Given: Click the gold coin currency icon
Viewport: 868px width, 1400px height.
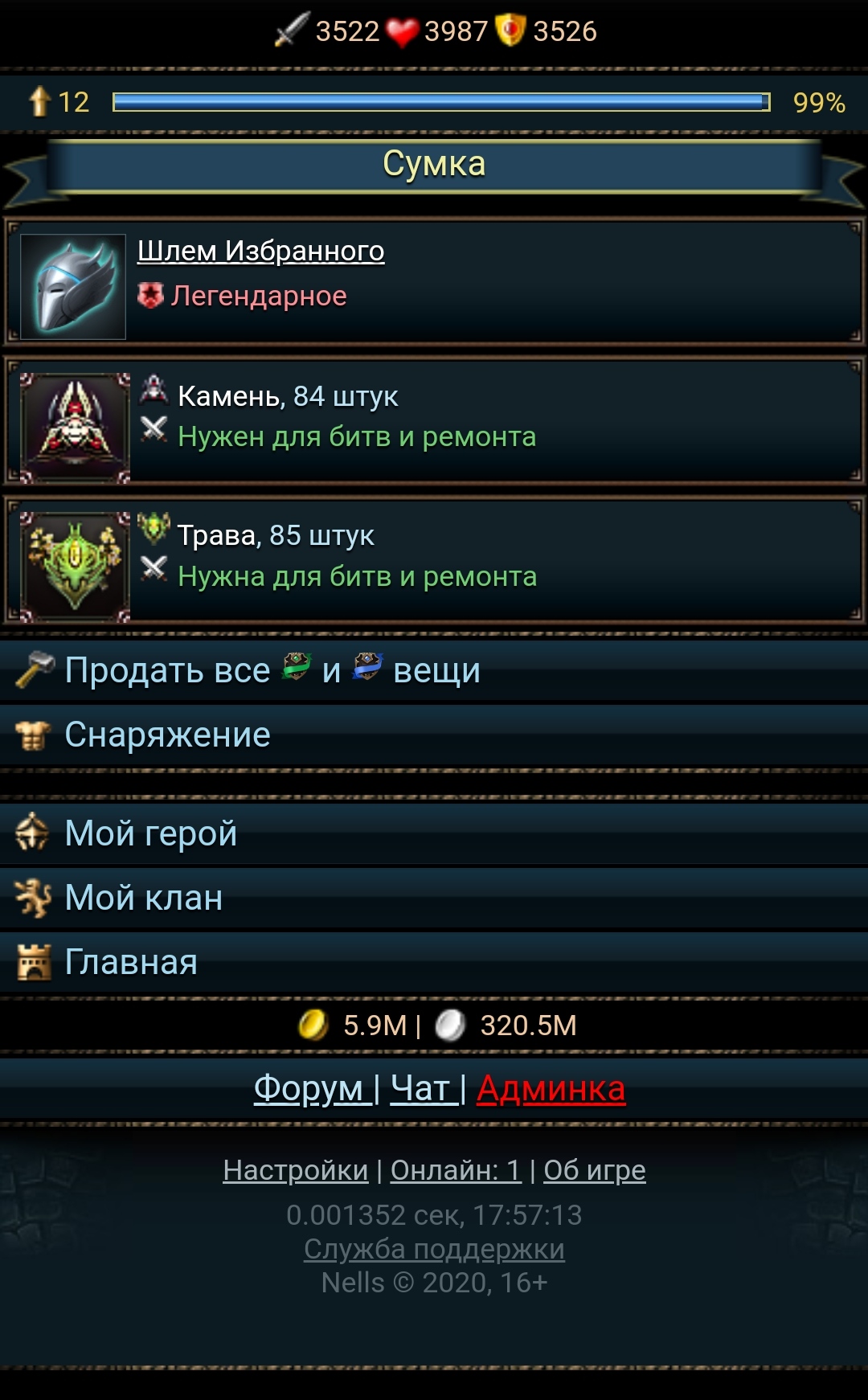Looking at the screenshot, I should [313, 1025].
